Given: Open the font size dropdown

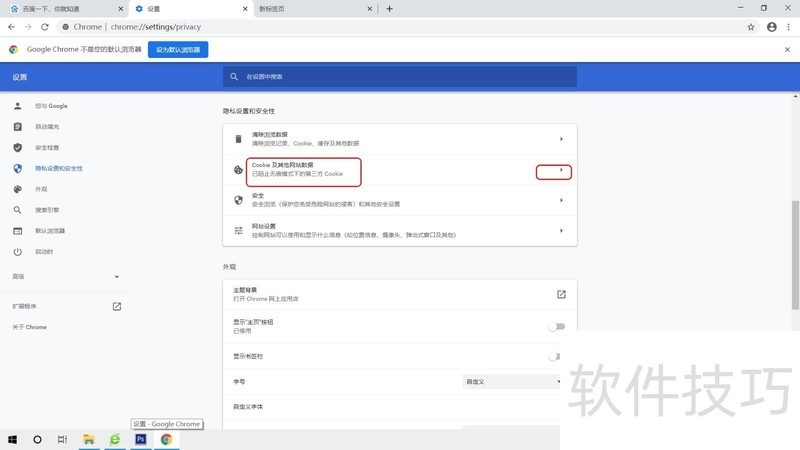Looking at the screenshot, I should pyautogui.click(x=511, y=382).
